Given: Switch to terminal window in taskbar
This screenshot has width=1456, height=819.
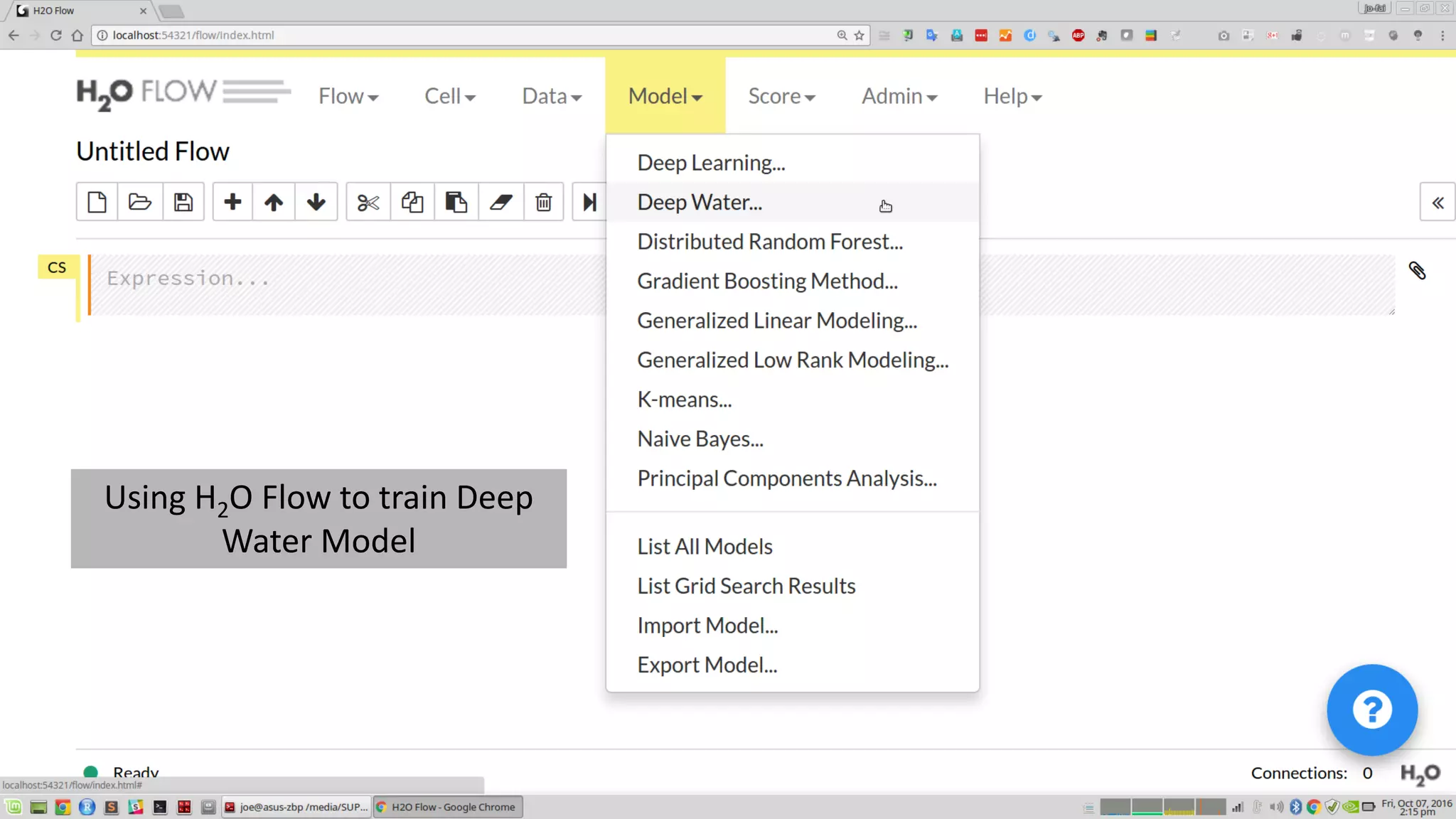Looking at the screenshot, I should coord(297,807).
